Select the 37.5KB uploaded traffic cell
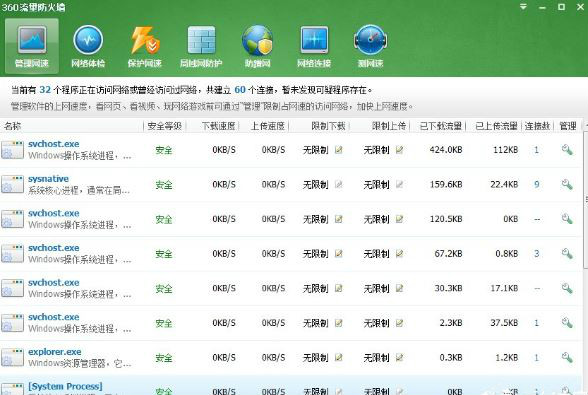 click(x=504, y=323)
